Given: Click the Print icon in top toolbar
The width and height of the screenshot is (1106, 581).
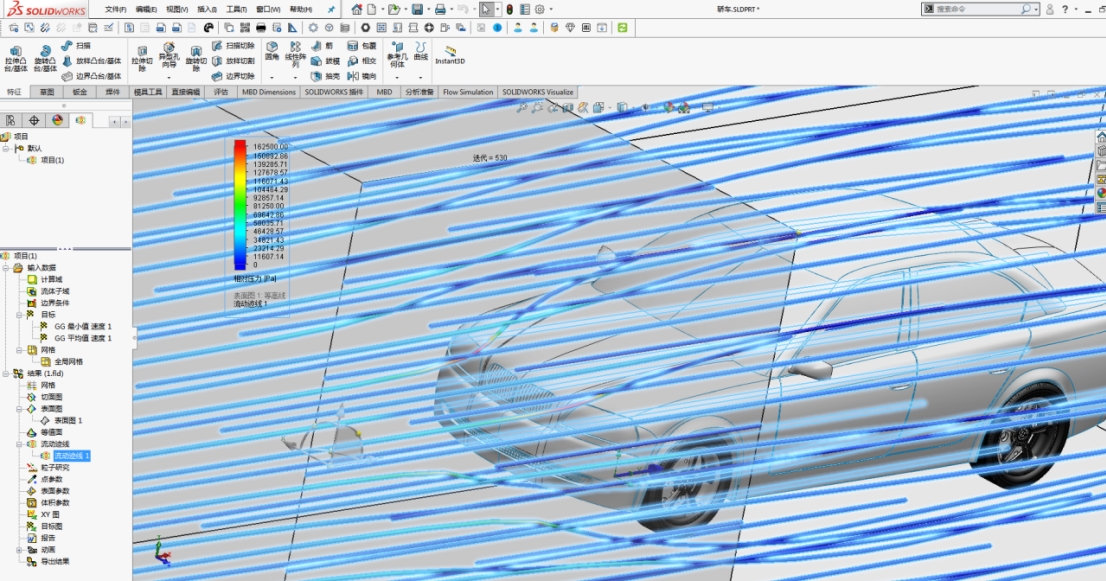Looking at the screenshot, I should [440, 9].
